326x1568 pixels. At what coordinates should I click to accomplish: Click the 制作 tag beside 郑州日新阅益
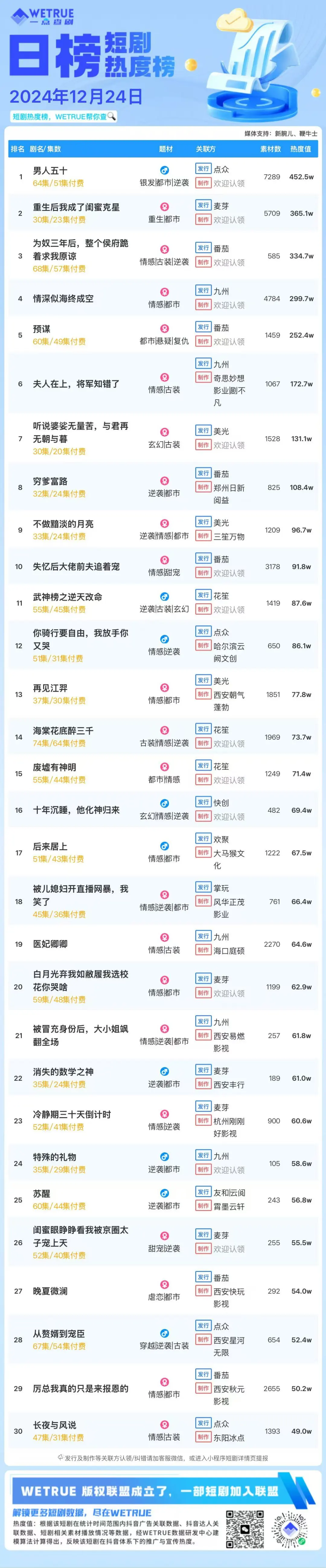[203, 487]
